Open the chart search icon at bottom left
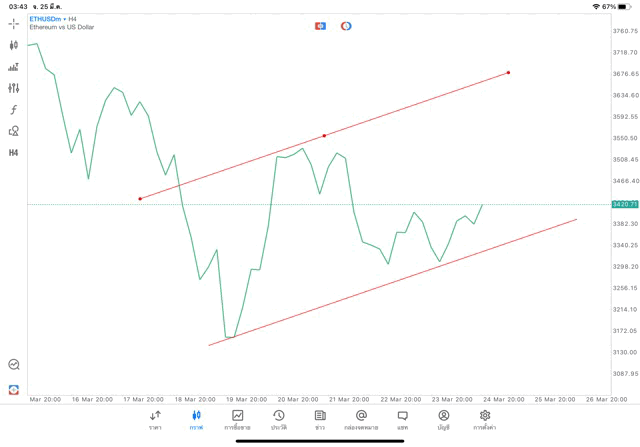The image size is (640, 447). pos(14,365)
